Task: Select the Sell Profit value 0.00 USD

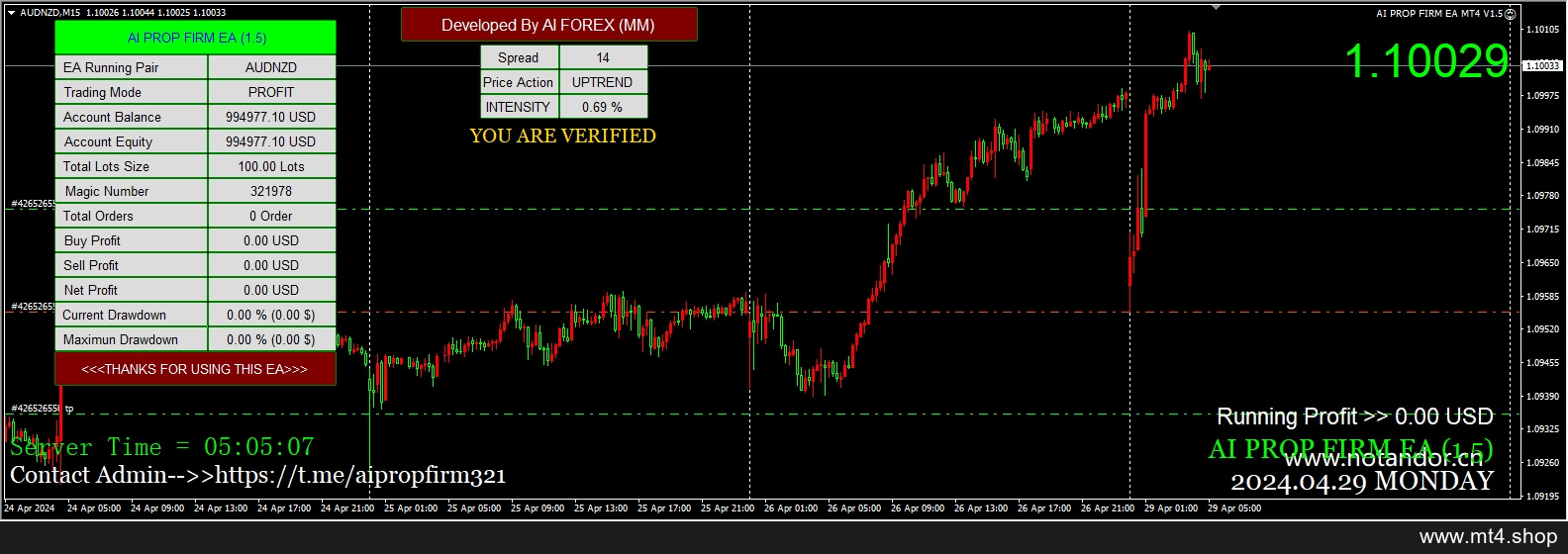Action: pyautogui.click(x=272, y=265)
